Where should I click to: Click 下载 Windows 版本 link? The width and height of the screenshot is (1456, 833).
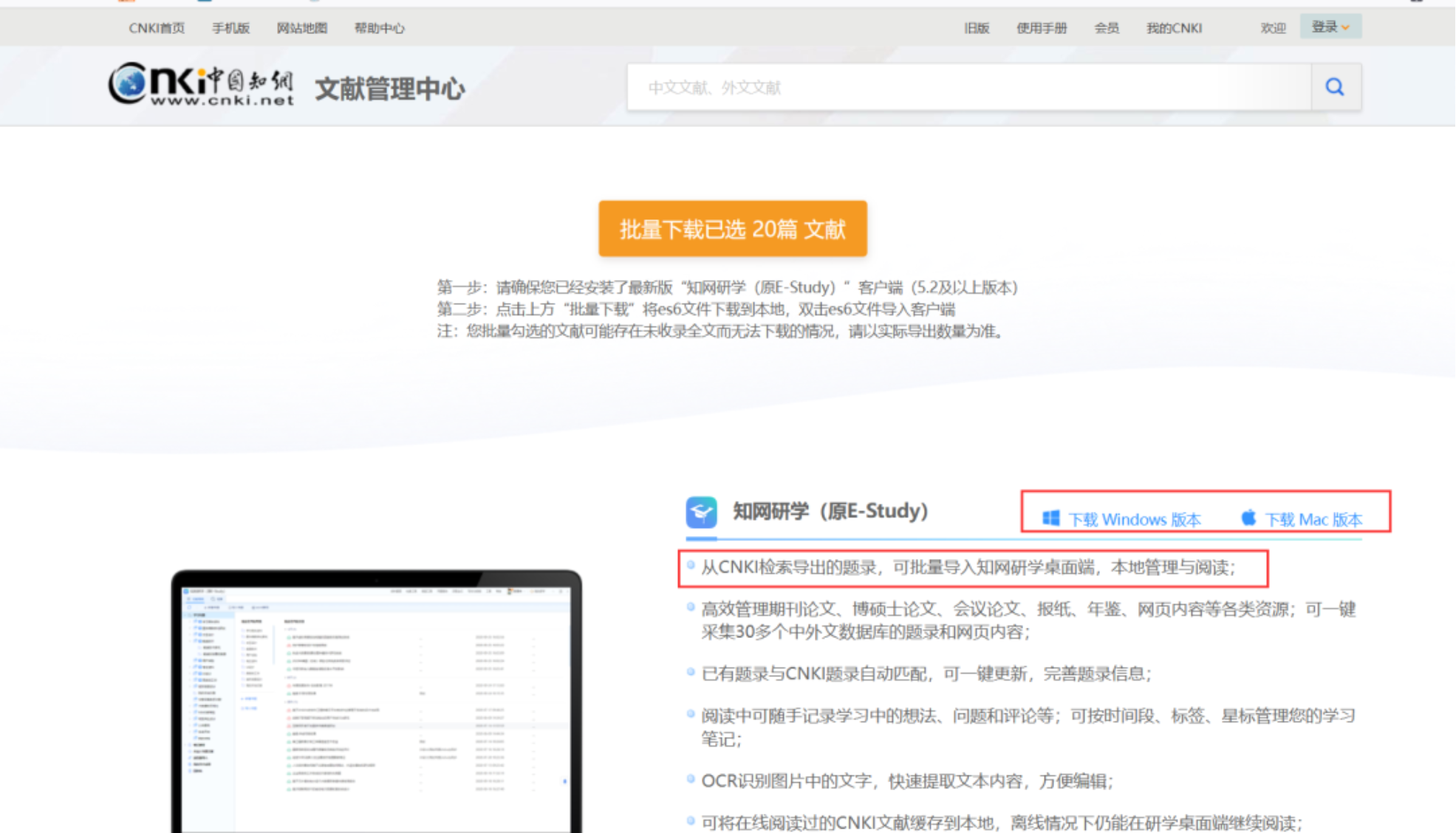(x=1135, y=519)
